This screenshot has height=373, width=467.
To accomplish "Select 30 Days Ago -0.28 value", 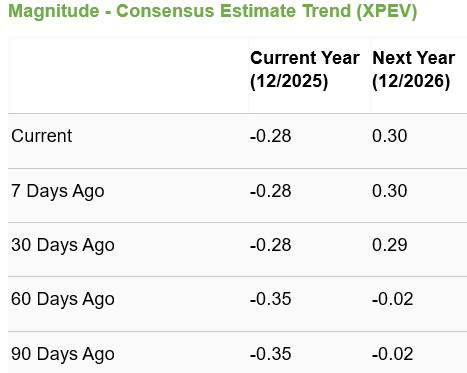I will click(271, 245).
